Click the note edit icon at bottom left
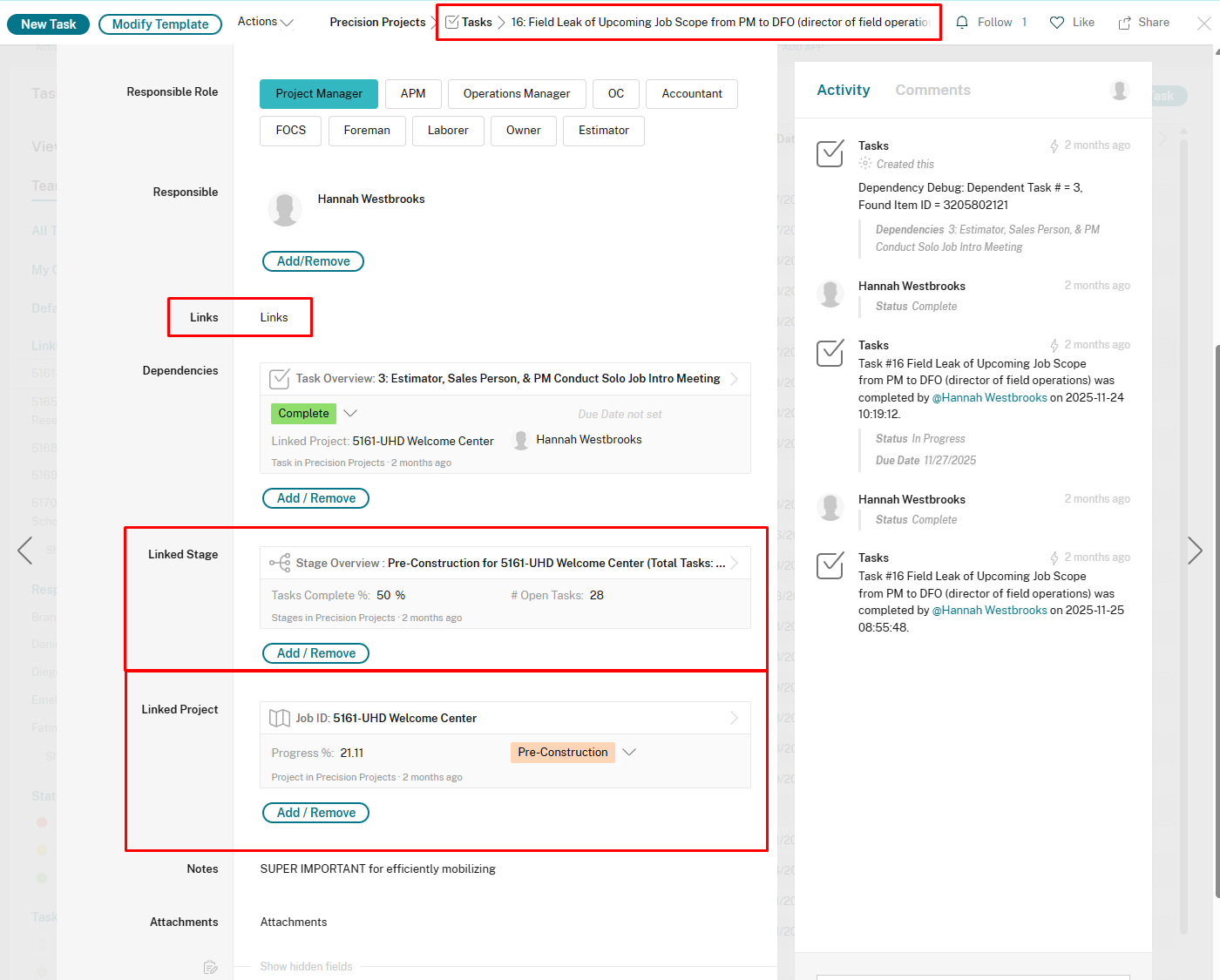 tap(210, 966)
